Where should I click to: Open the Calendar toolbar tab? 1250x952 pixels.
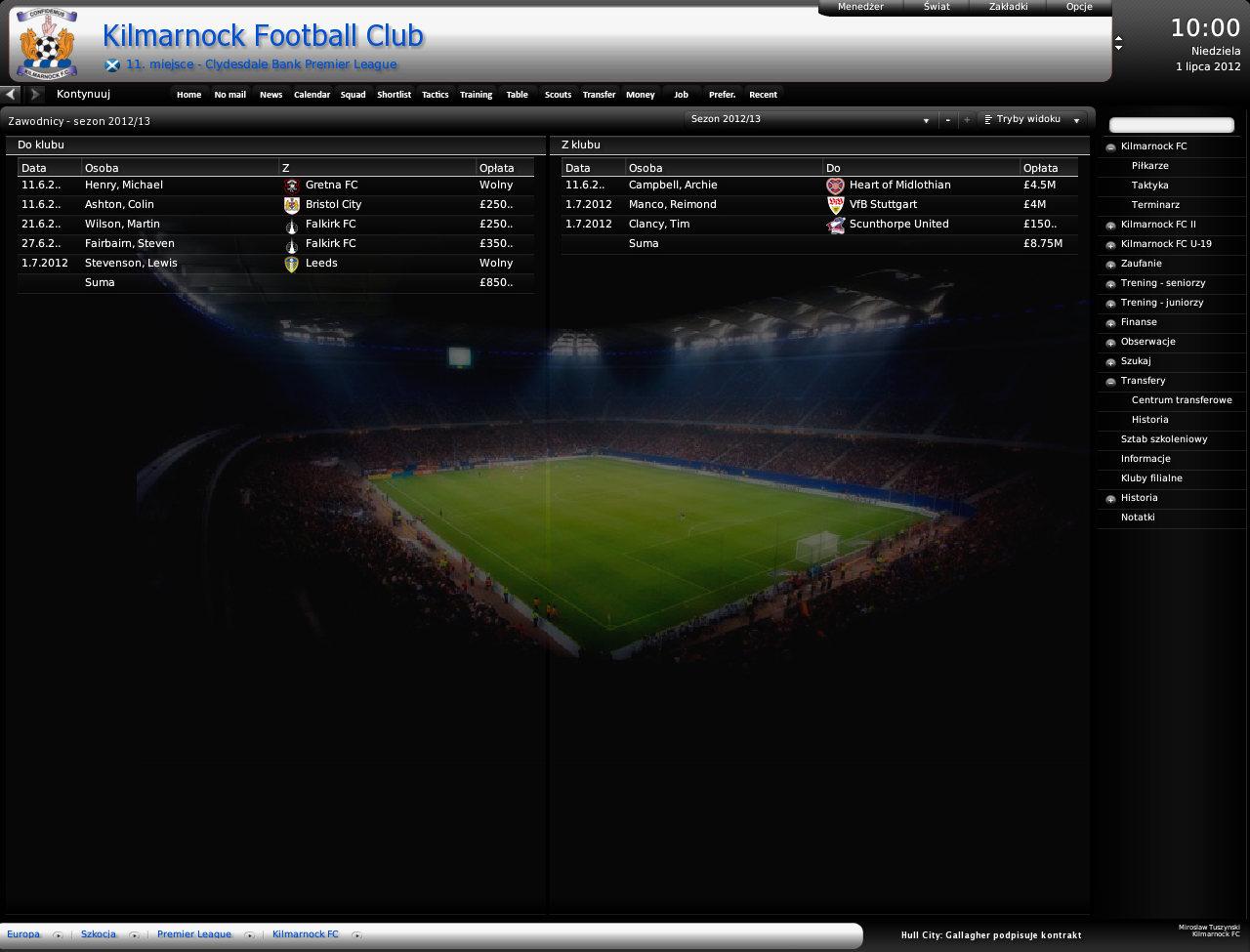[x=312, y=95]
